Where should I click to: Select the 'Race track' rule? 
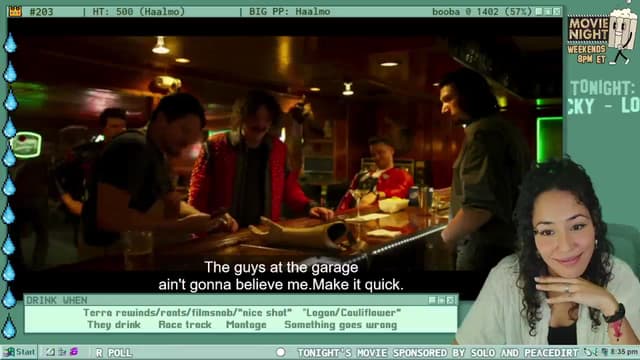[x=185, y=325]
